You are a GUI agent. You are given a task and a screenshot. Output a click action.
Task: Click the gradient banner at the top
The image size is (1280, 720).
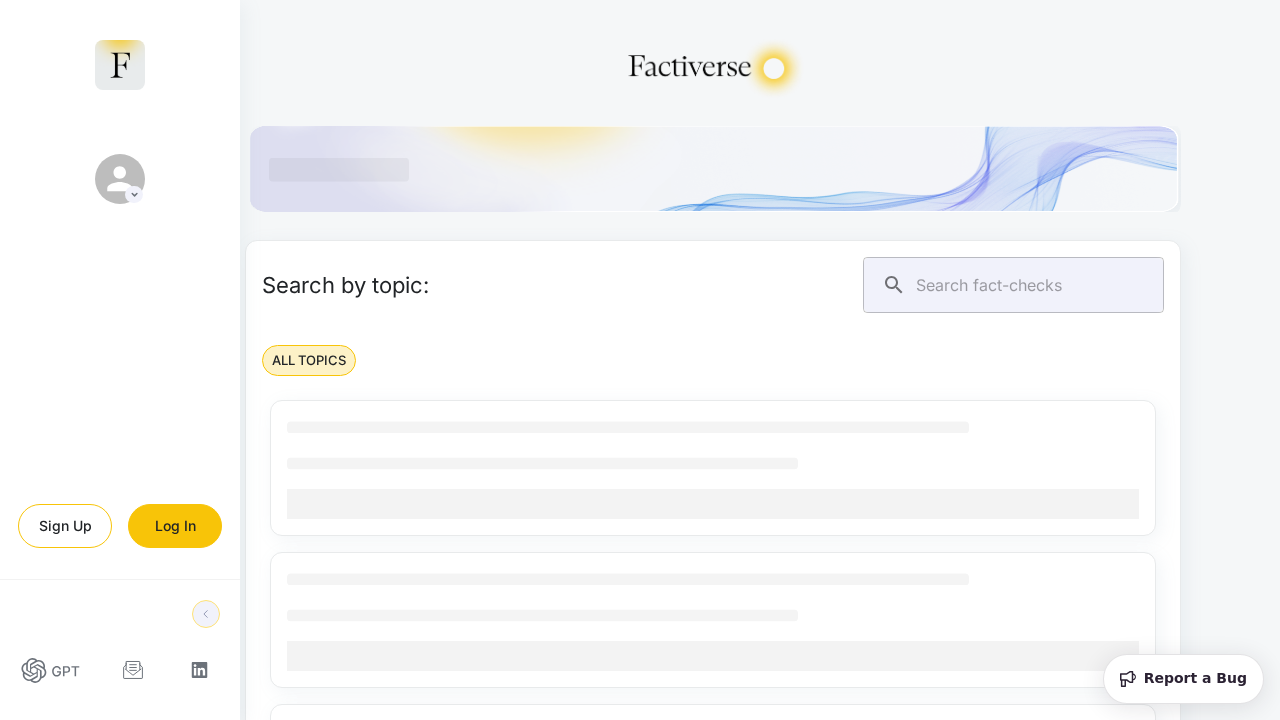pyautogui.click(x=713, y=168)
